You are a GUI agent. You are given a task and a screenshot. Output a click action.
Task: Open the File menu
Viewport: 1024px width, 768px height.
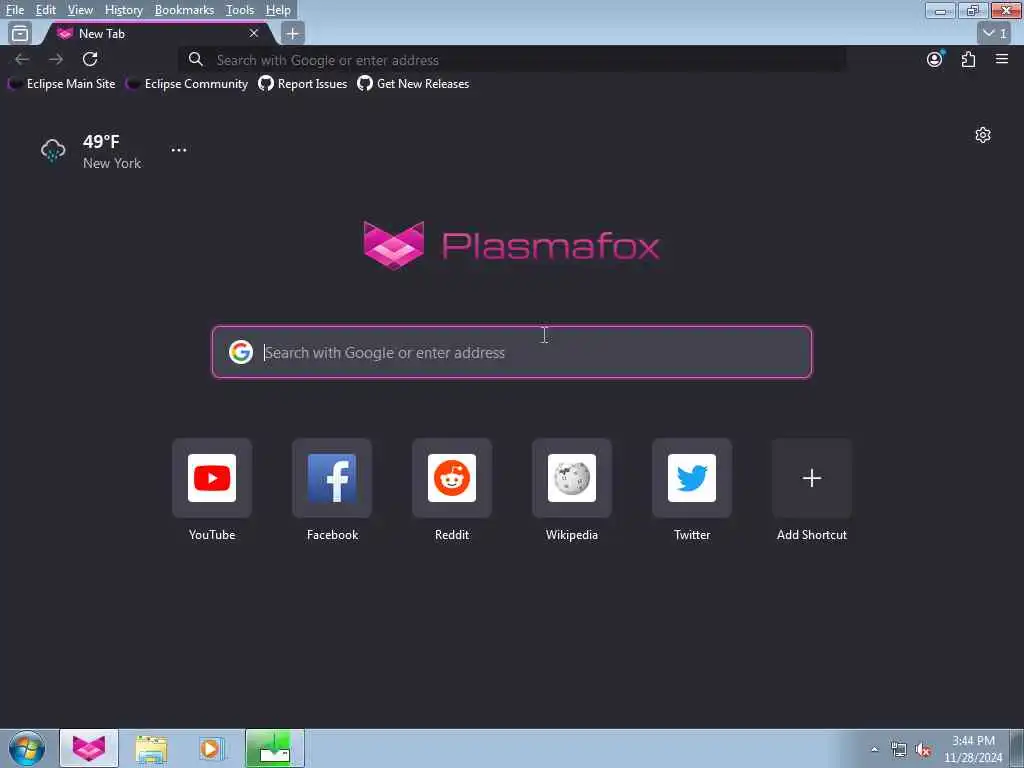pos(14,10)
